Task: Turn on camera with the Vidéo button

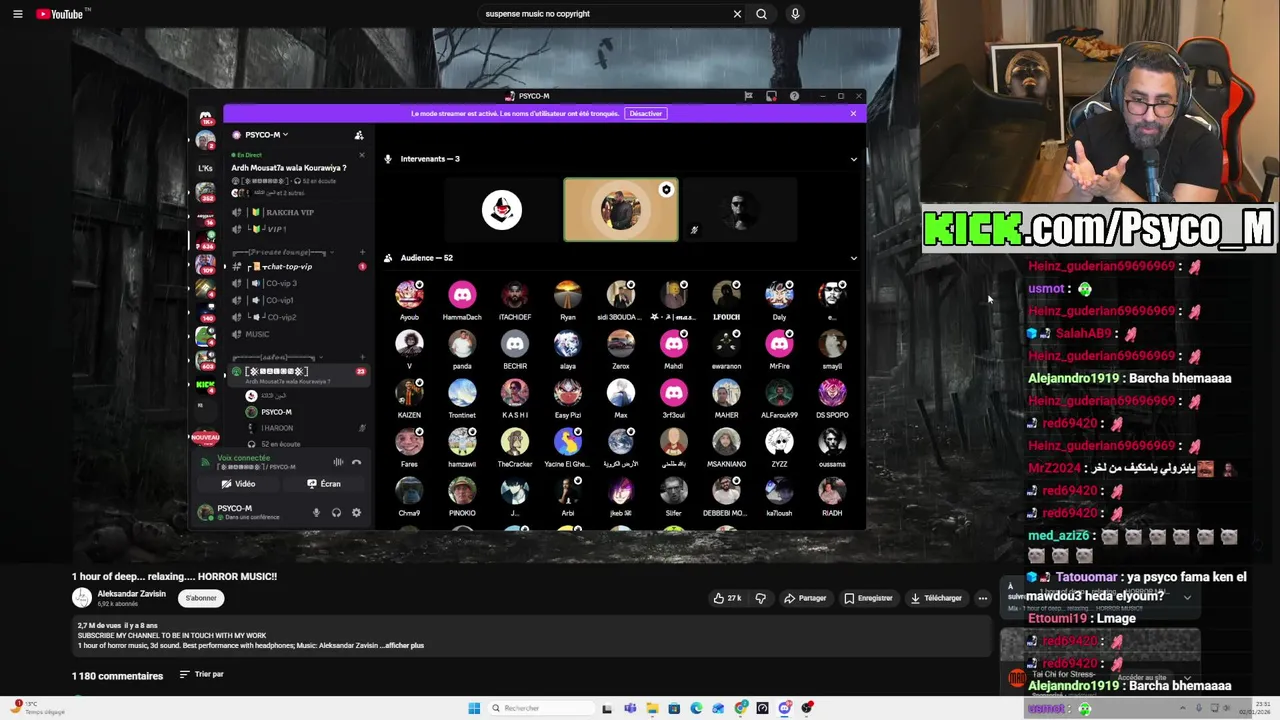Action: point(238,484)
